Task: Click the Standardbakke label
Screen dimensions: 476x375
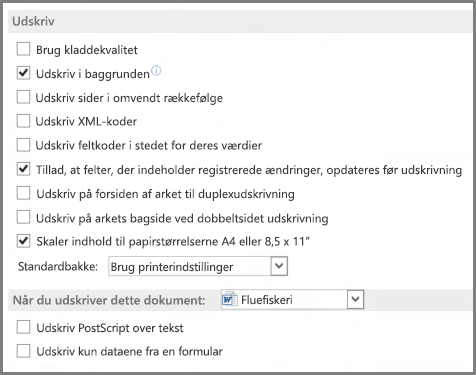Action: (58, 266)
